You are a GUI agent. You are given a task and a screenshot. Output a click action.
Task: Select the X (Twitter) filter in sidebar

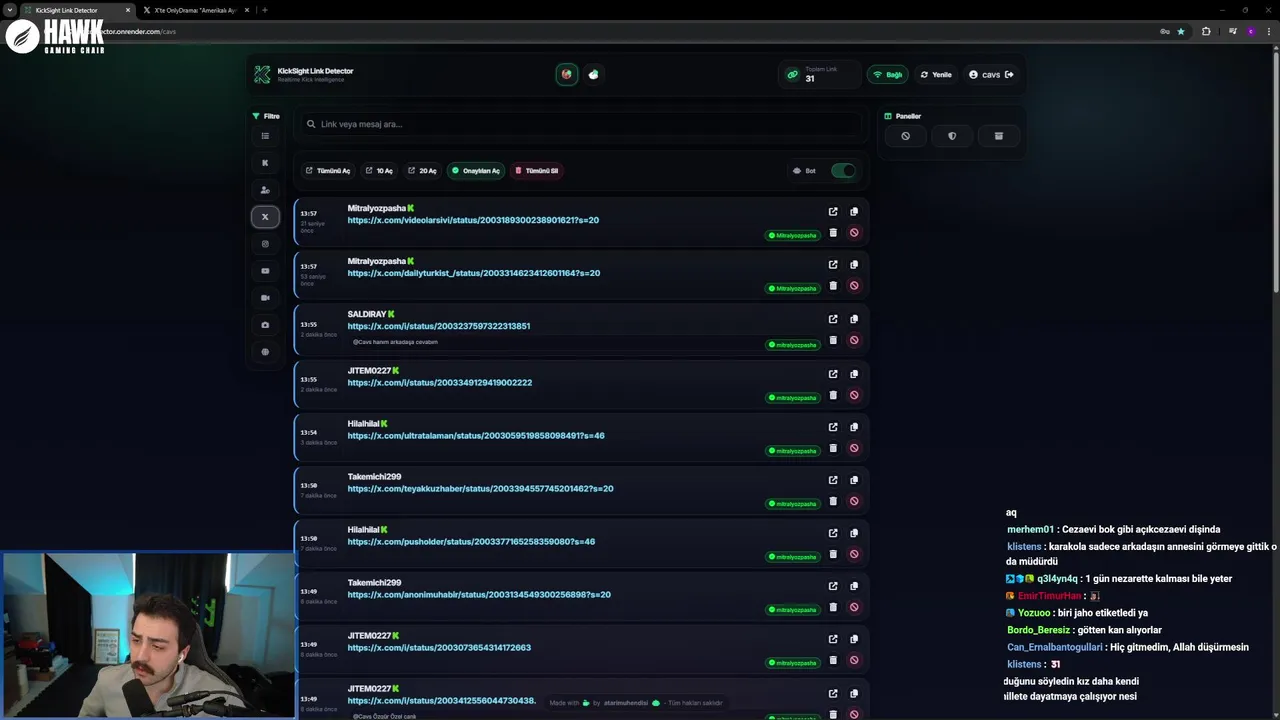(x=265, y=216)
